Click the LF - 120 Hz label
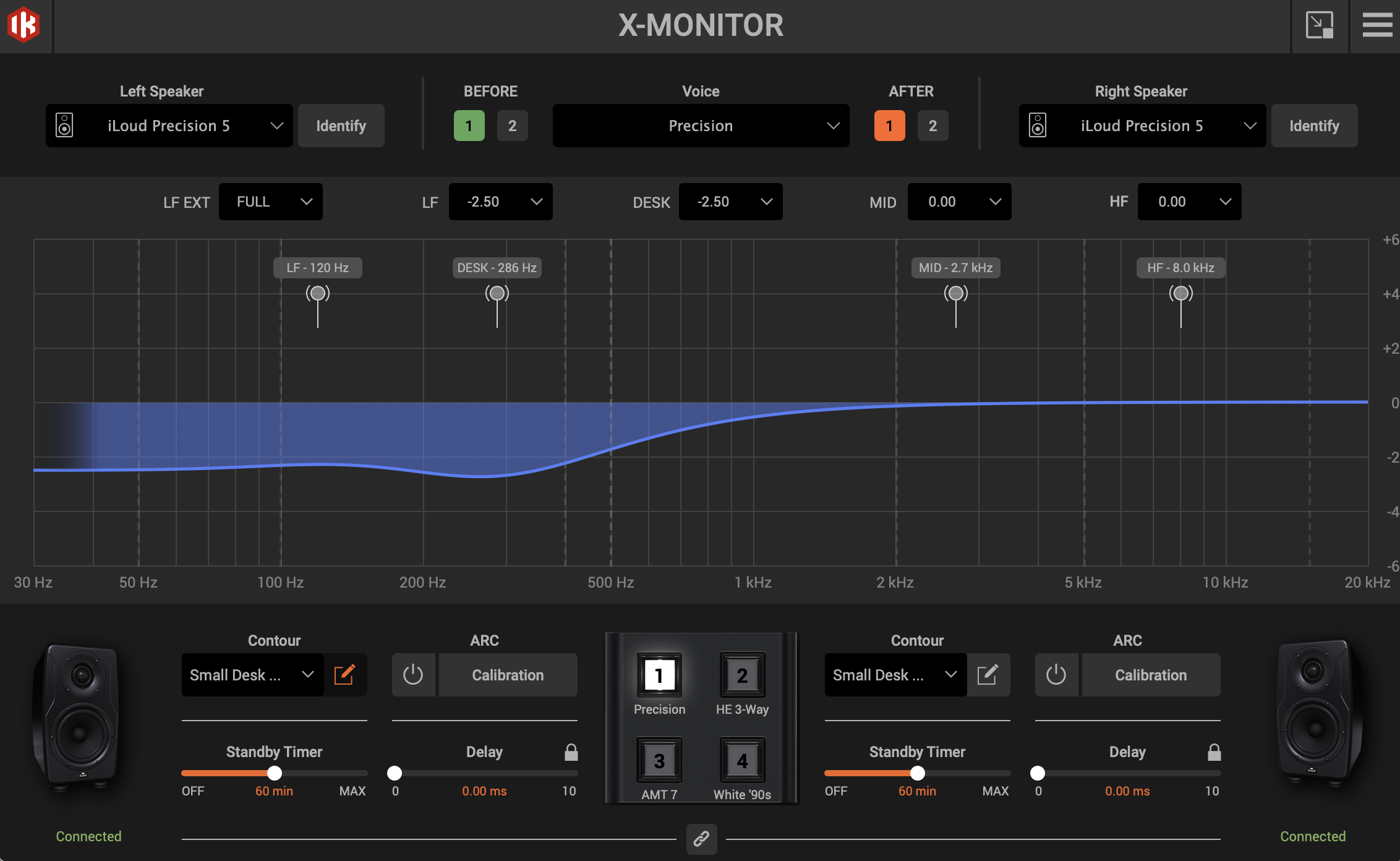Image resolution: width=1400 pixels, height=861 pixels. [x=318, y=268]
